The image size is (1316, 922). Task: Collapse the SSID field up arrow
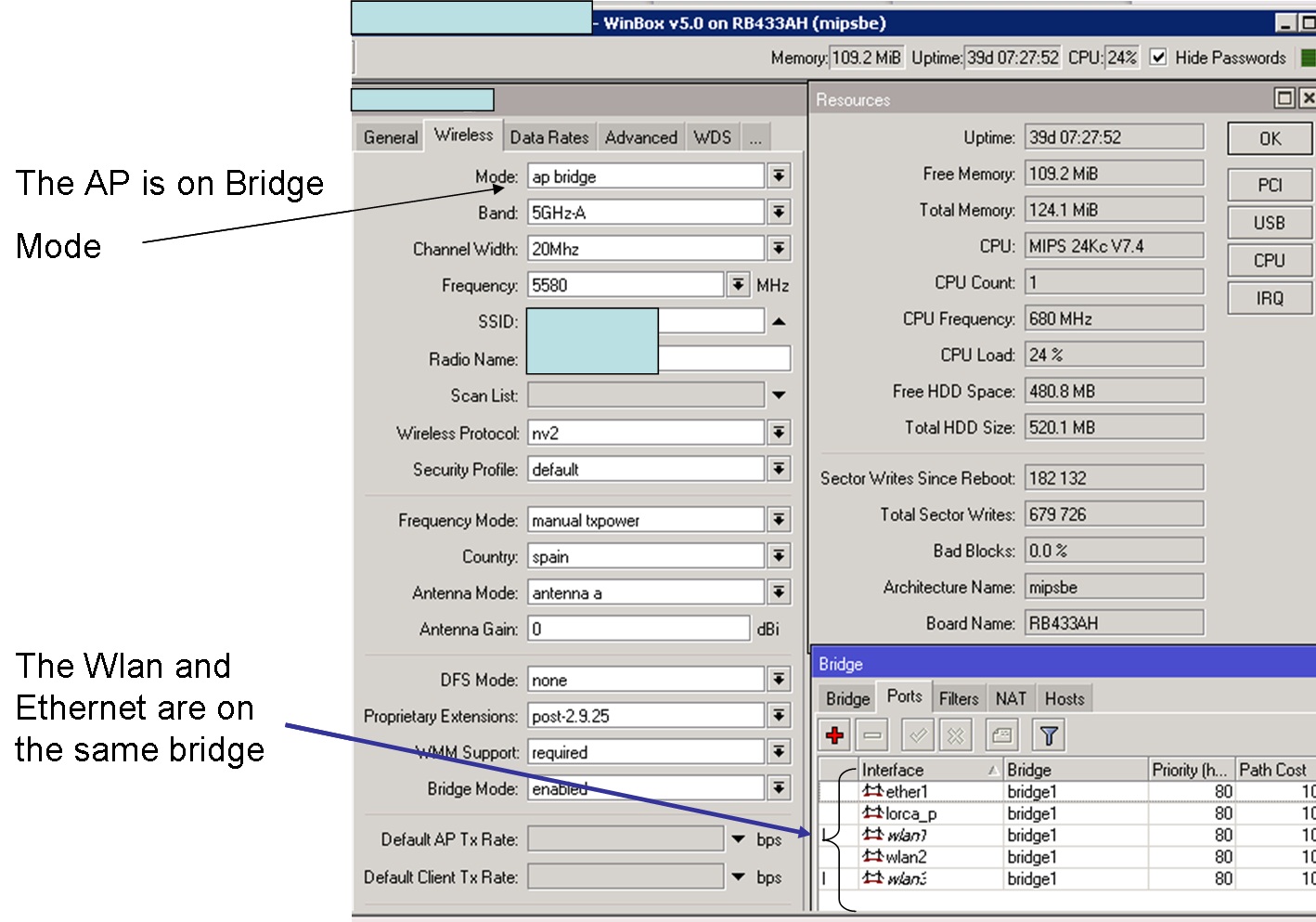(779, 321)
